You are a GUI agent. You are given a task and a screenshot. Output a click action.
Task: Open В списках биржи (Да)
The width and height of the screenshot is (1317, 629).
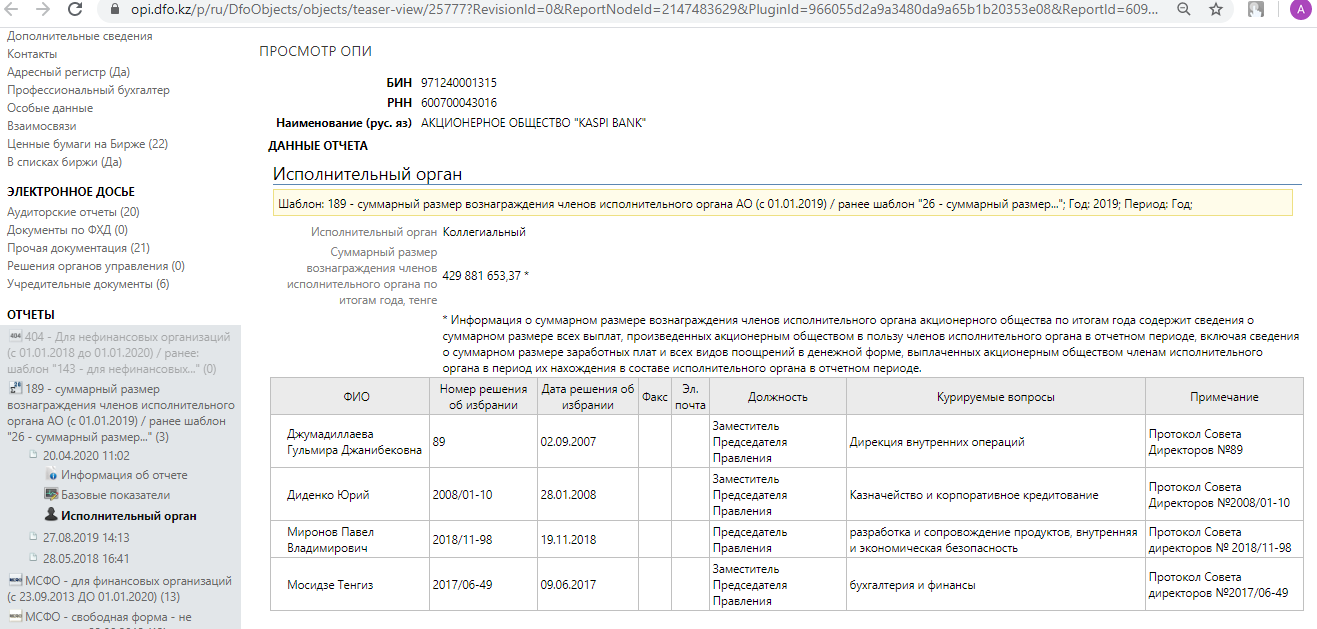64,162
